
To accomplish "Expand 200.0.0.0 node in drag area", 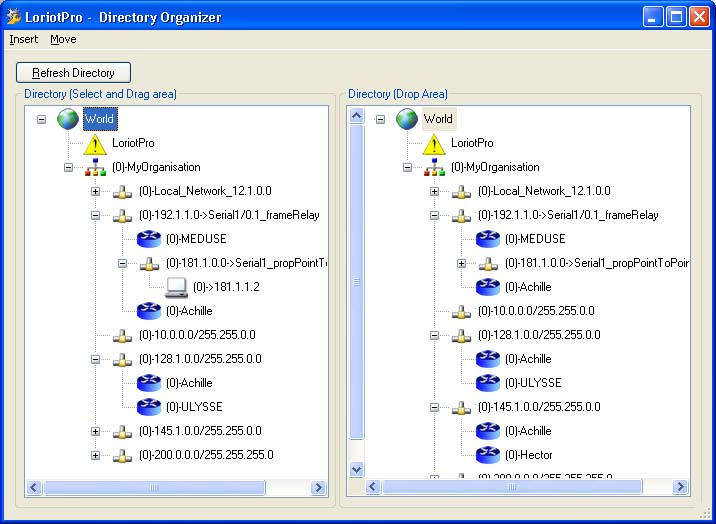I will pos(95,455).
